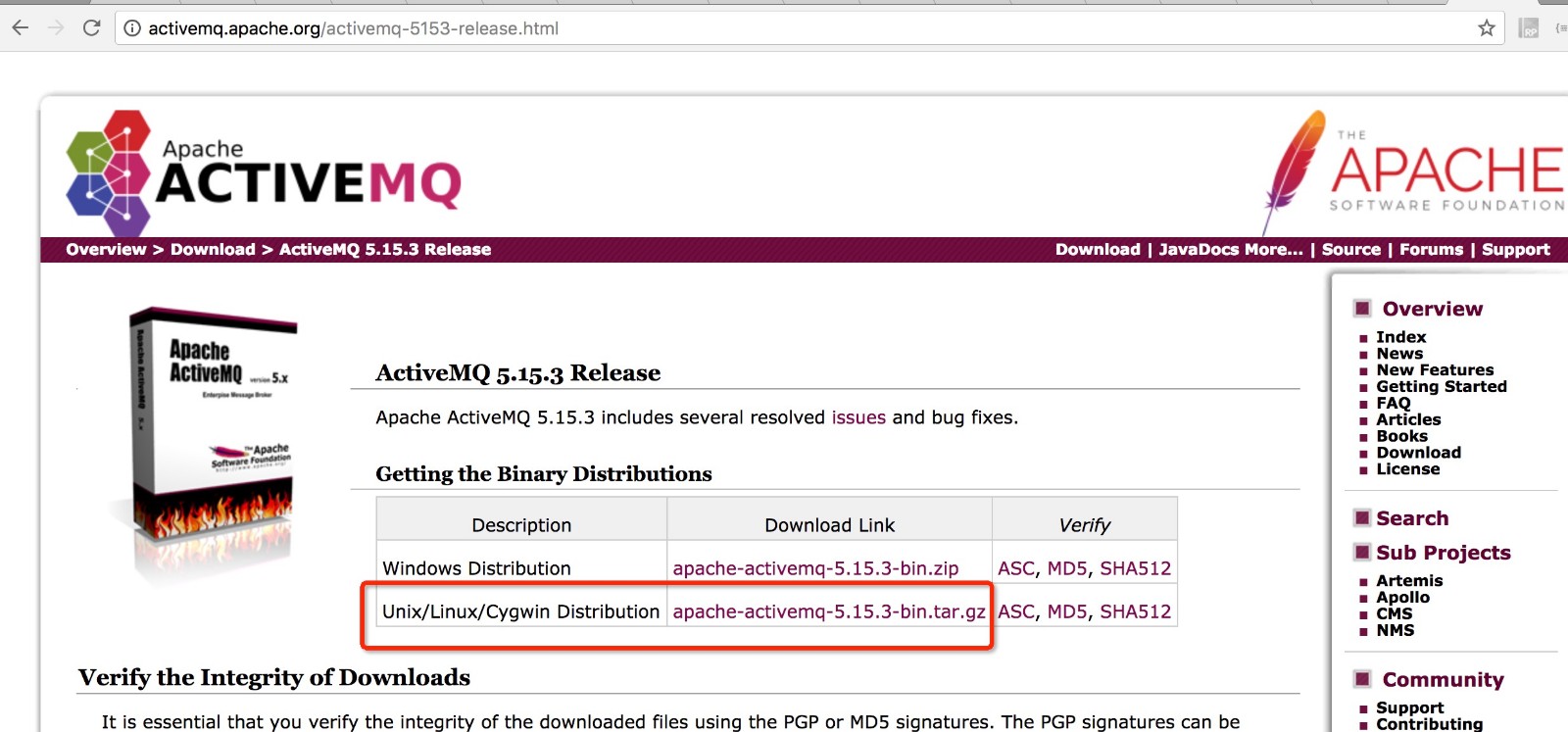Screen dimensions: 1568x732
Task: Click the Getting the Binary Distributions heading
Action: pos(543,474)
